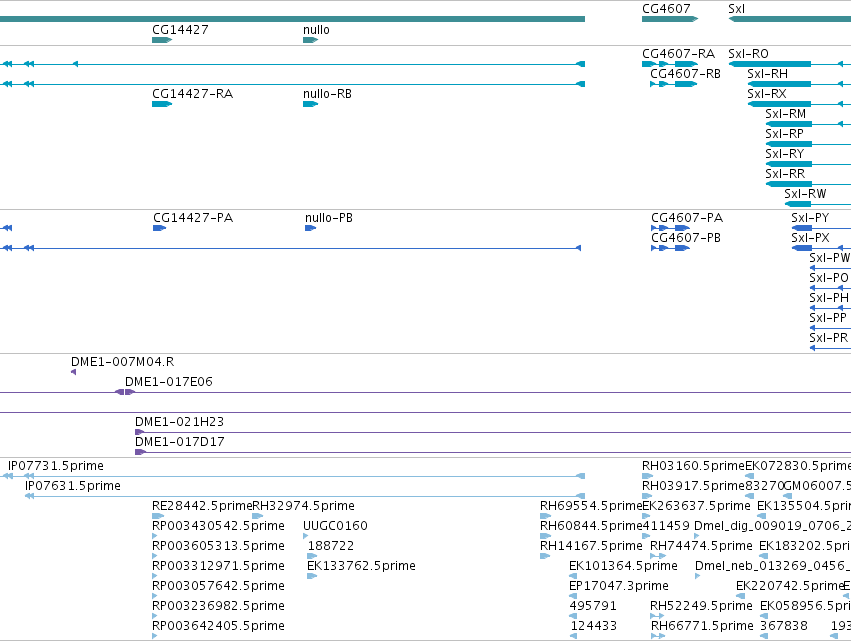Select the "Sxl-RP" transcript label
Screen dimensions: 851x641
(x=784, y=134)
